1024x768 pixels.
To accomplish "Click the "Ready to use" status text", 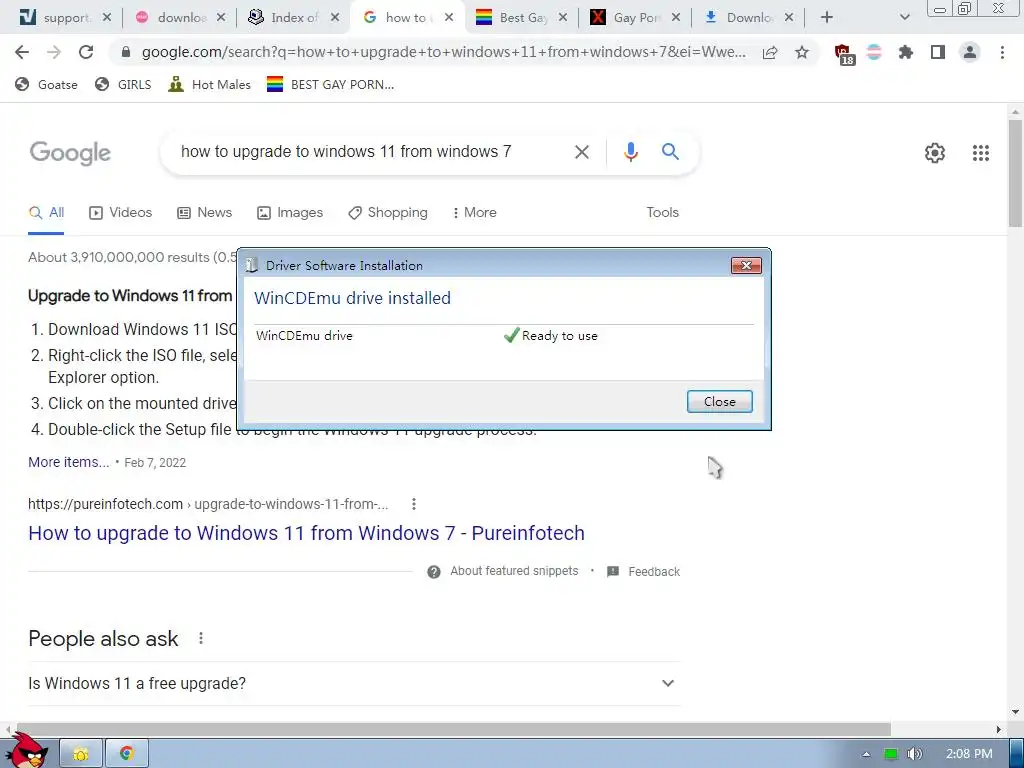I will (559, 336).
